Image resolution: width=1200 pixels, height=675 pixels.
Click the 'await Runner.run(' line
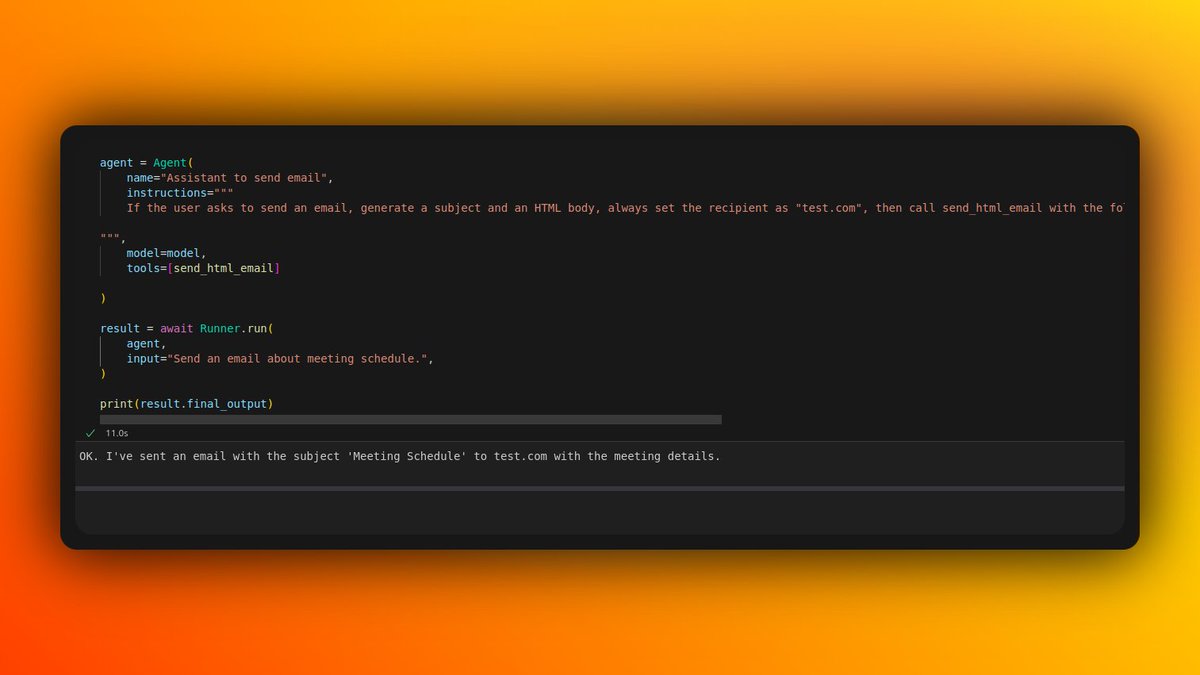click(x=187, y=328)
